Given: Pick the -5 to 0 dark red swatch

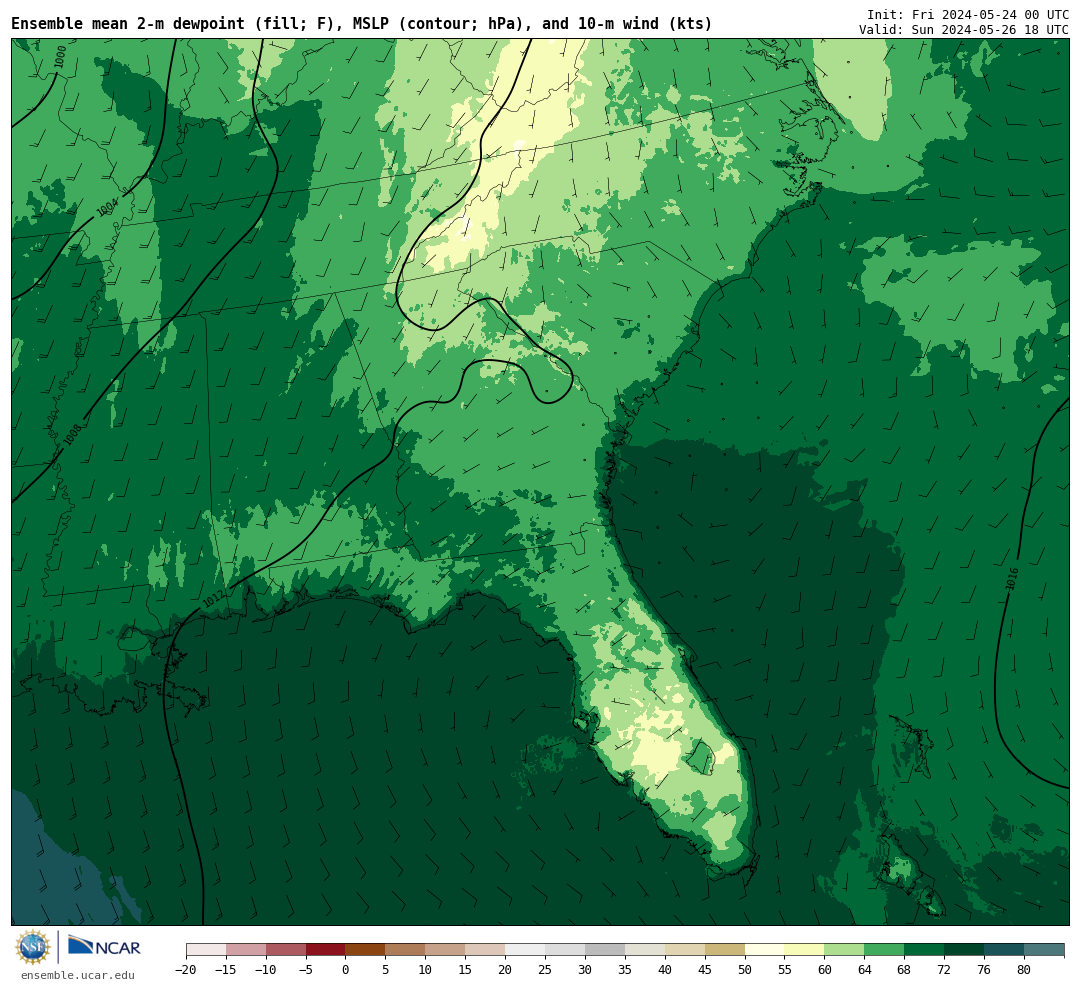Looking at the screenshot, I should (x=326, y=950).
